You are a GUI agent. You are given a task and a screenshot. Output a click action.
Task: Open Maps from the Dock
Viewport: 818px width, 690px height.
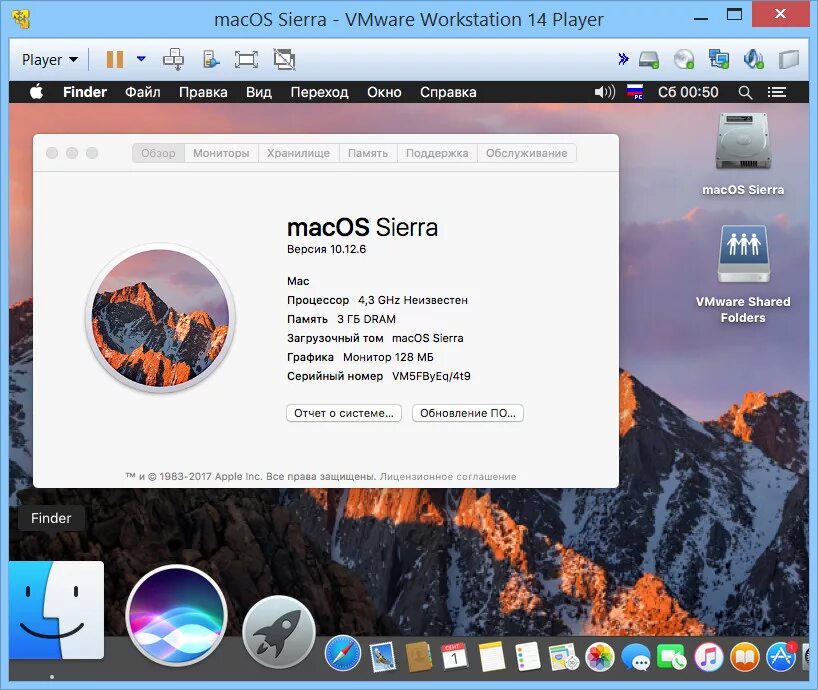point(563,657)
